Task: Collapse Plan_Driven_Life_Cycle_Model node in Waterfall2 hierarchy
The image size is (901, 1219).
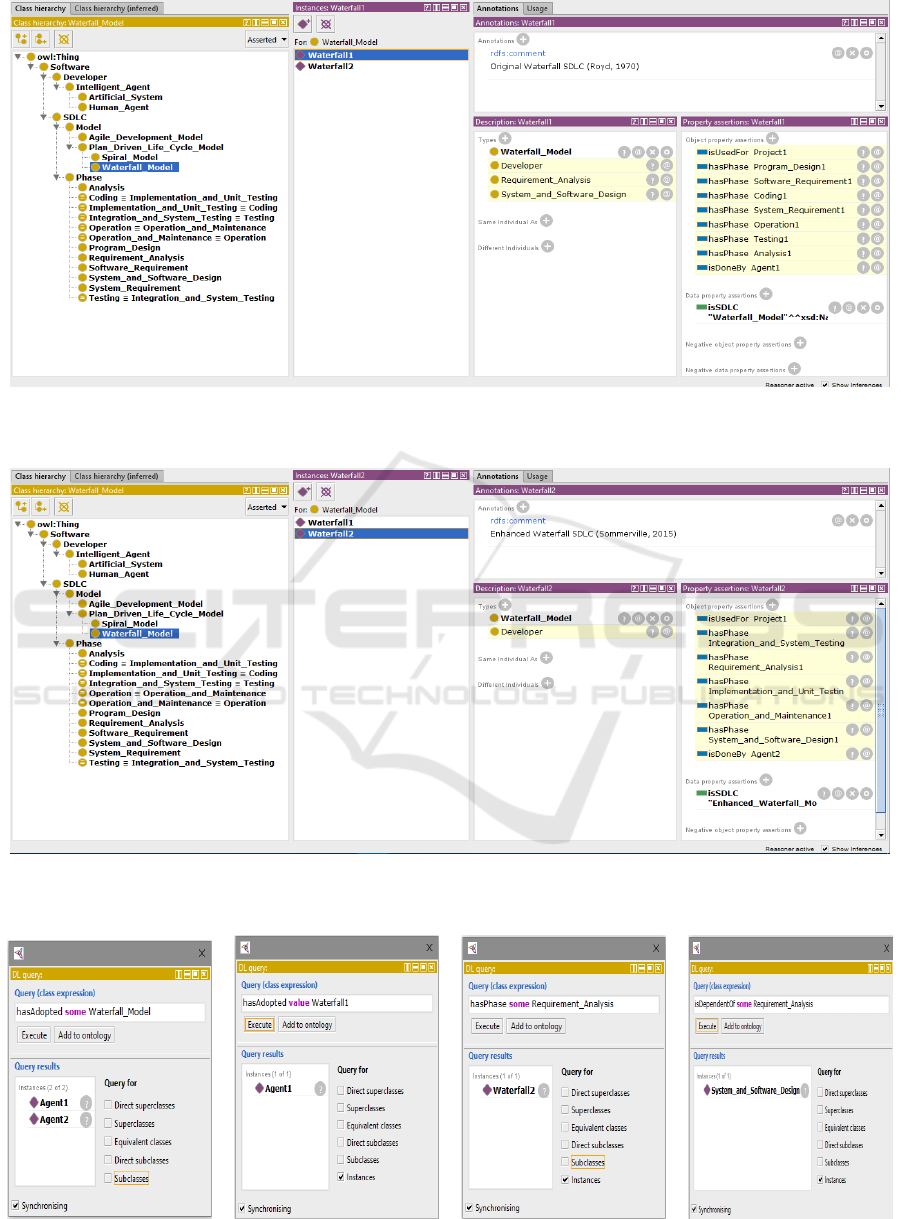Action: (x=68, y=614)
